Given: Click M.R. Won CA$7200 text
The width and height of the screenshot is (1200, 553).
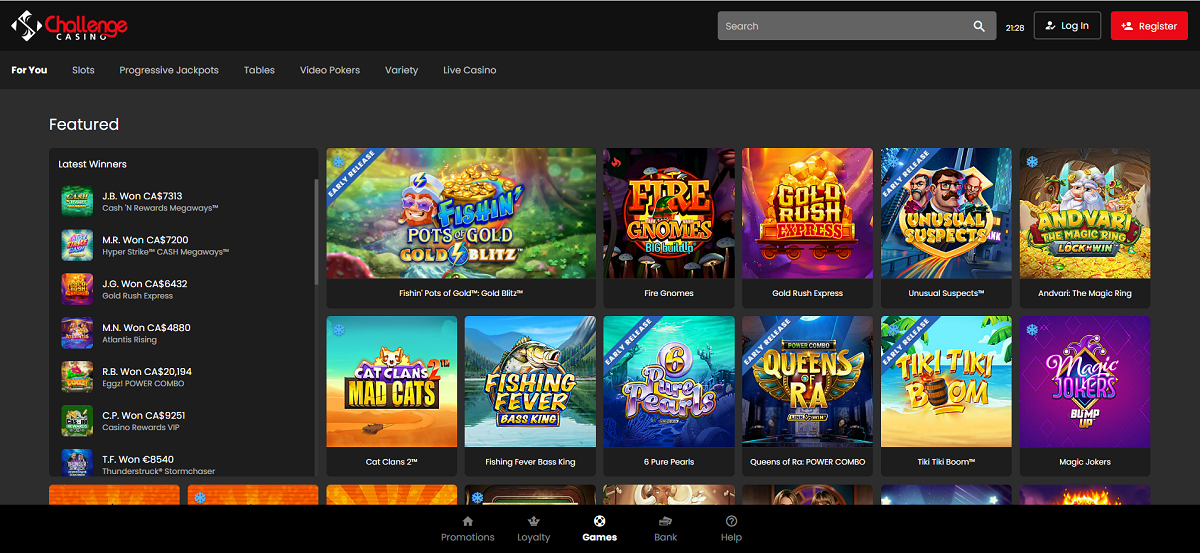Looking at the screenshot, I should click(x=145, y=240).
